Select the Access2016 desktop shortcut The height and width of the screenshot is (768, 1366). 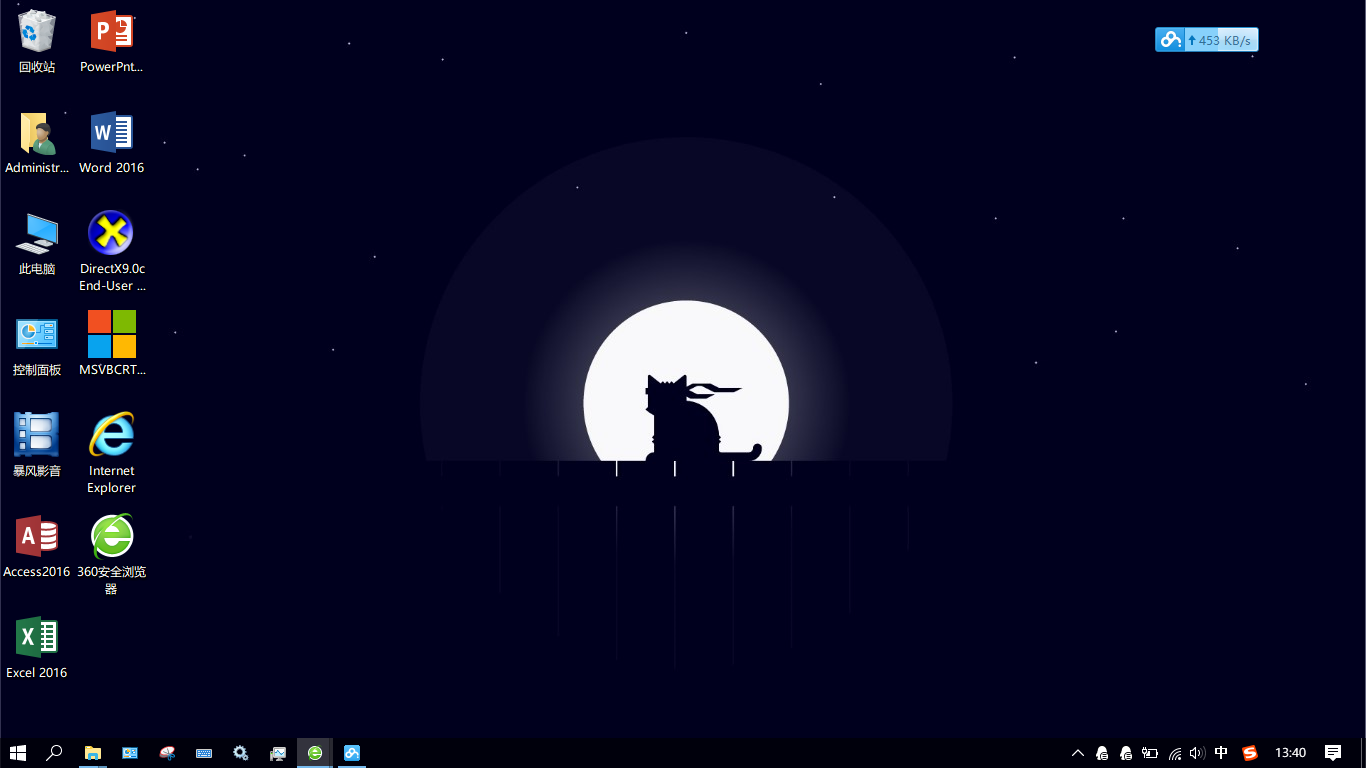point(37,537)
